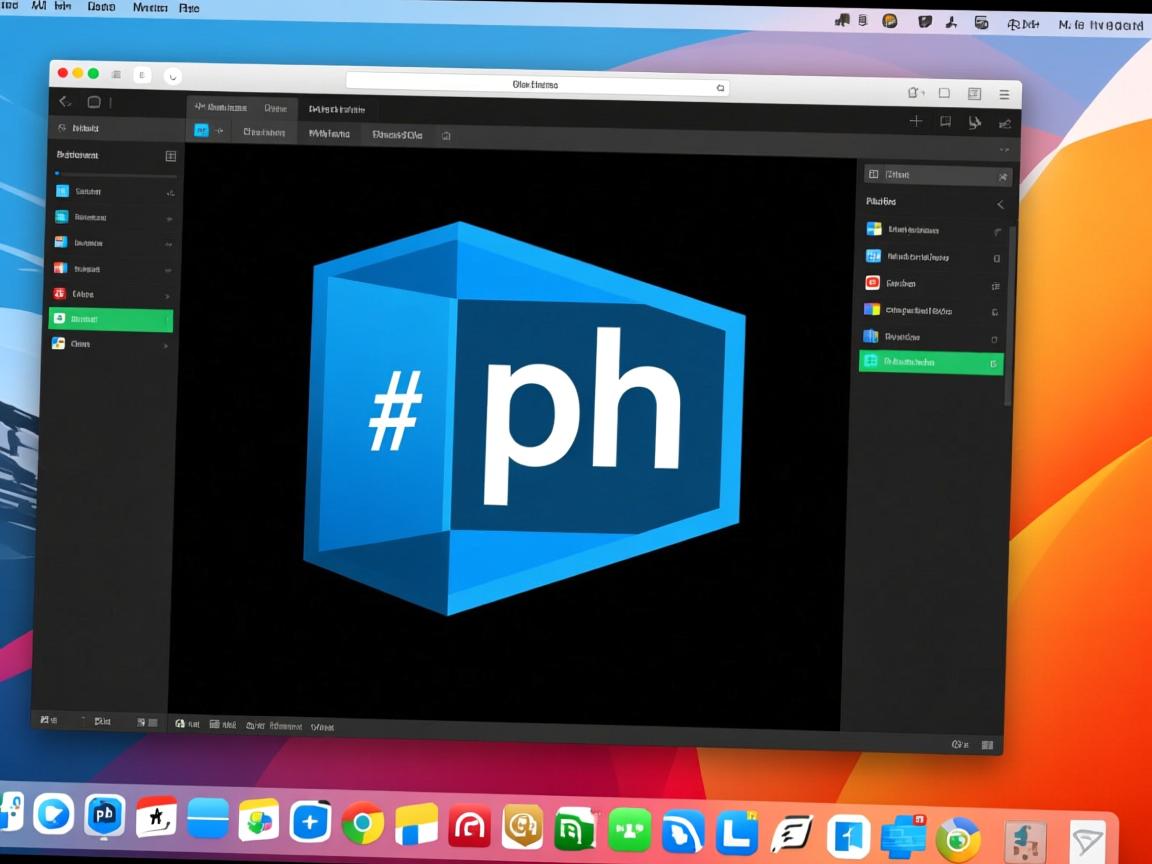Open the blue tiles plugin icon in the Plugins panel
Viewport: 1152px width, 864px height.
pos(871,256)
